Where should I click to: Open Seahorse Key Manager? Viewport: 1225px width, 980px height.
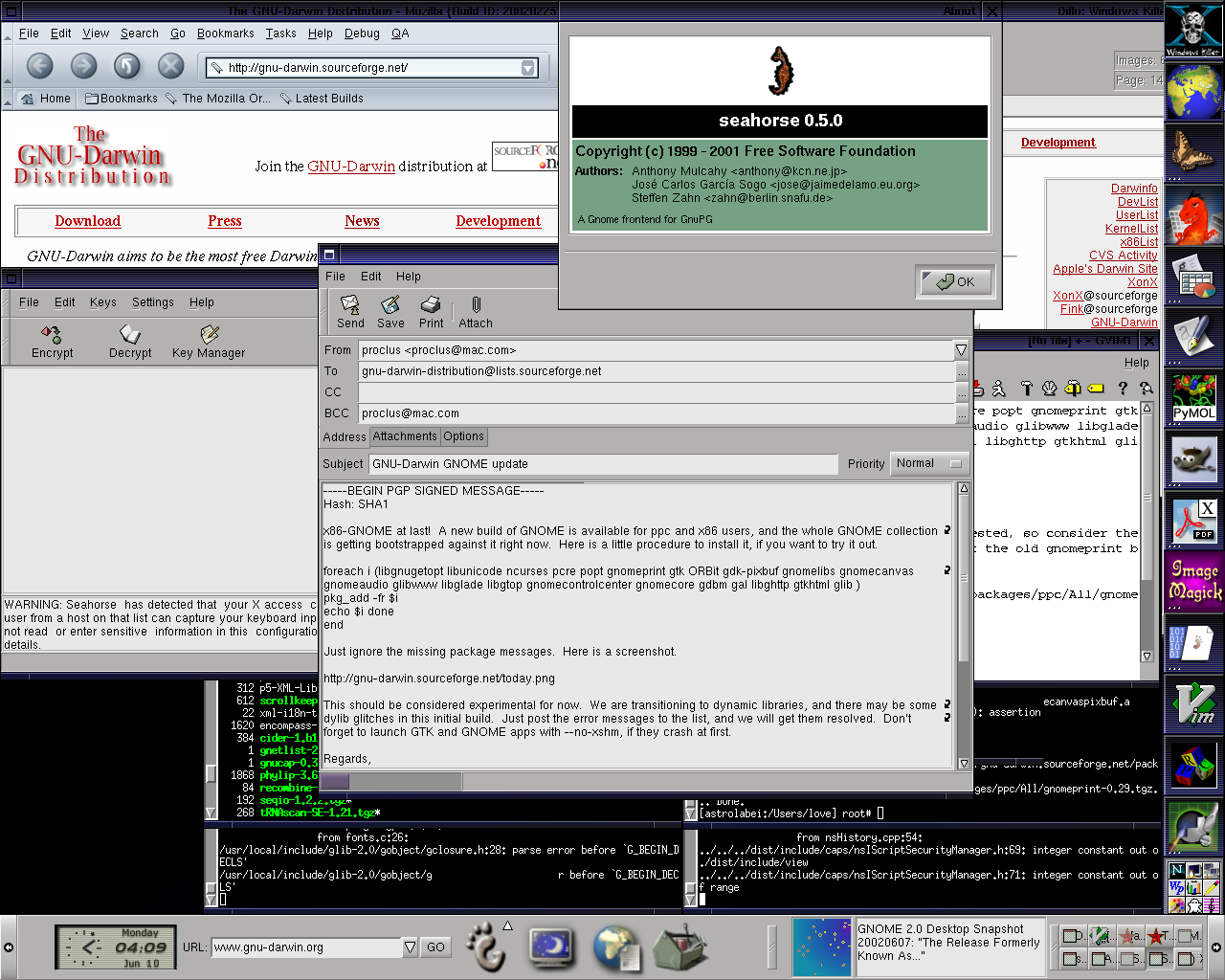click(x=209, y=342)
